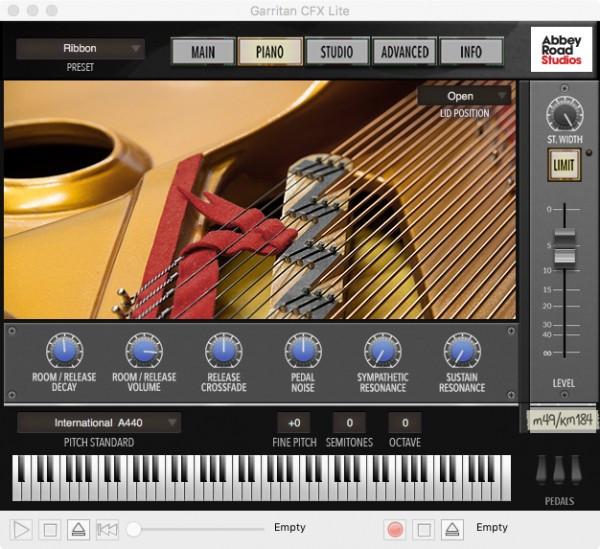Click the Octave value field
Image resolution: width=600 pixels, height=549 pixels.
(x=405, y=423)
